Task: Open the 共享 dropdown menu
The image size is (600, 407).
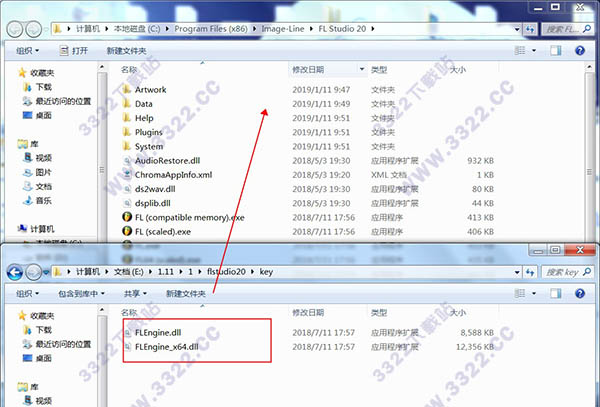Action: (135, 293)
